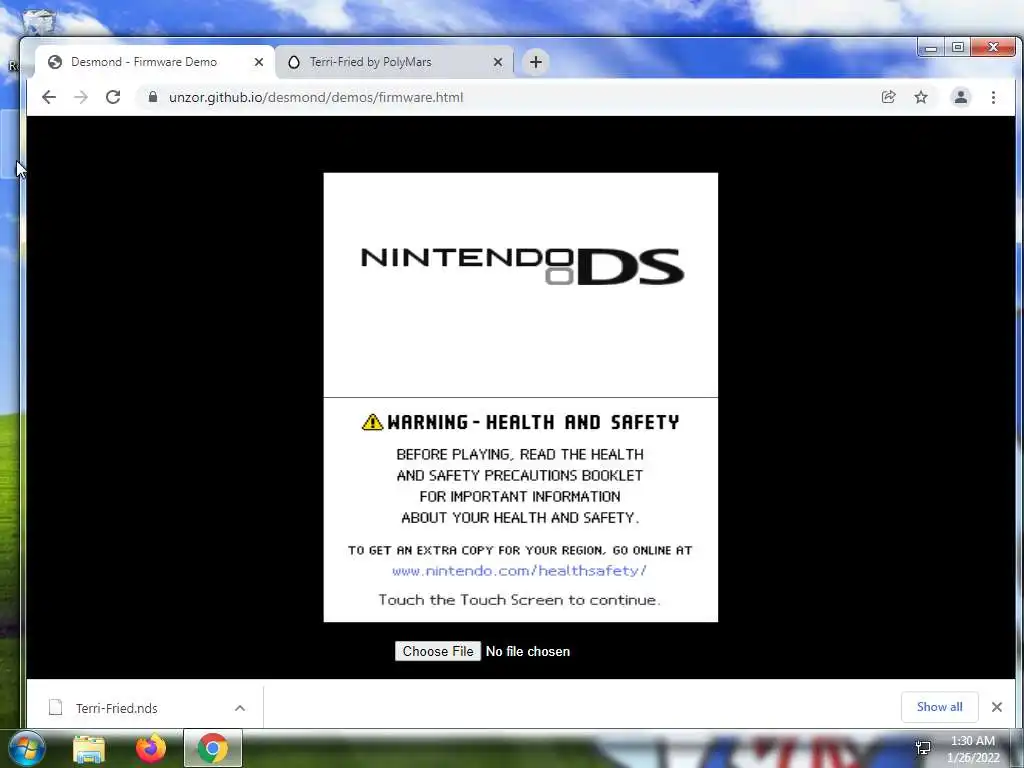This screenshot has width=1024, height=768.
Task: Click the Recycle Bin desktop icon
Action: [x=38, y=20]
